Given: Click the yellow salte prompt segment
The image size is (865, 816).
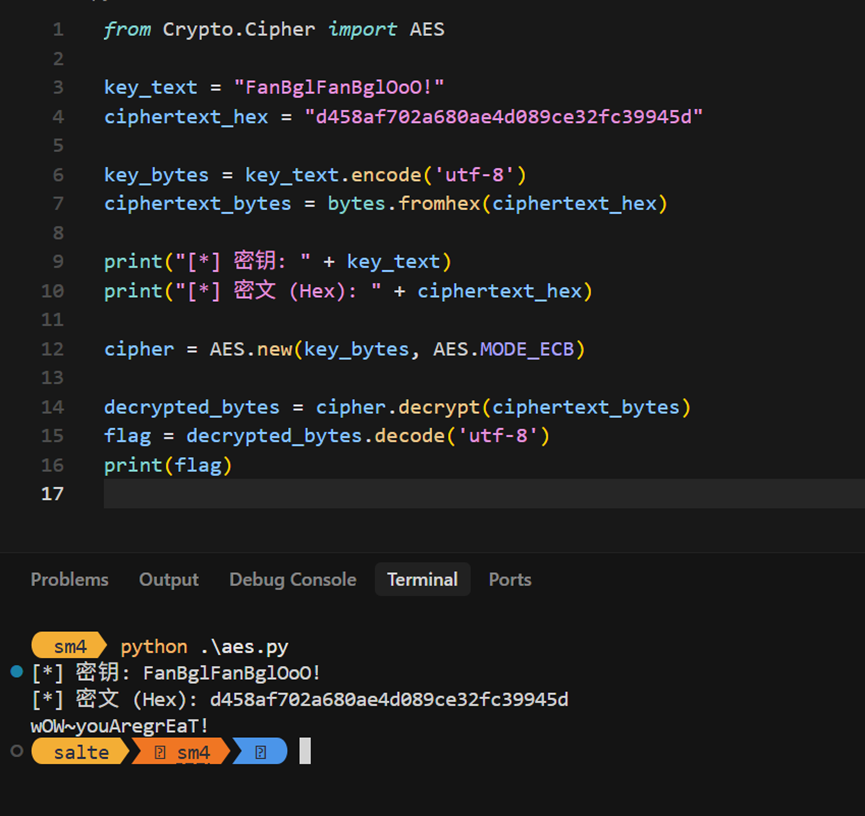Looking at the screenshot, I should pyautogui.click(x=80, y=752).
